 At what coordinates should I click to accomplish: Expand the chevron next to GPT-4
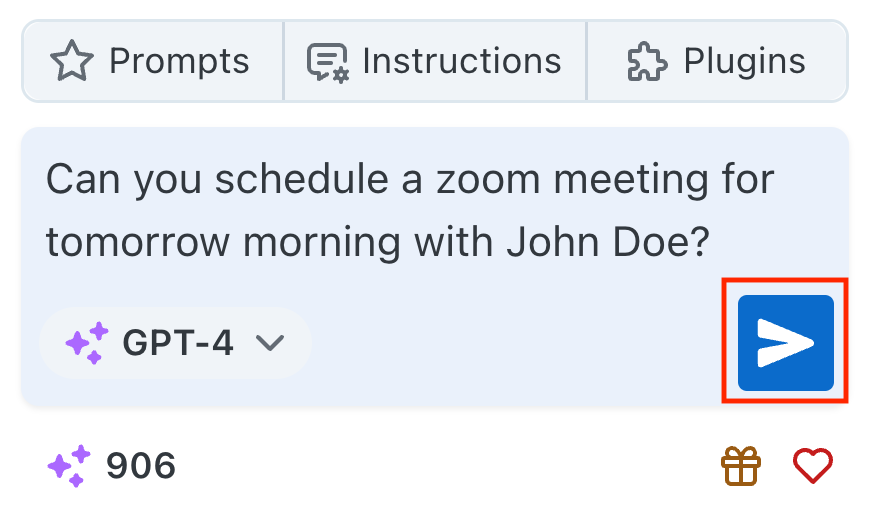click(x=270, y=343)
